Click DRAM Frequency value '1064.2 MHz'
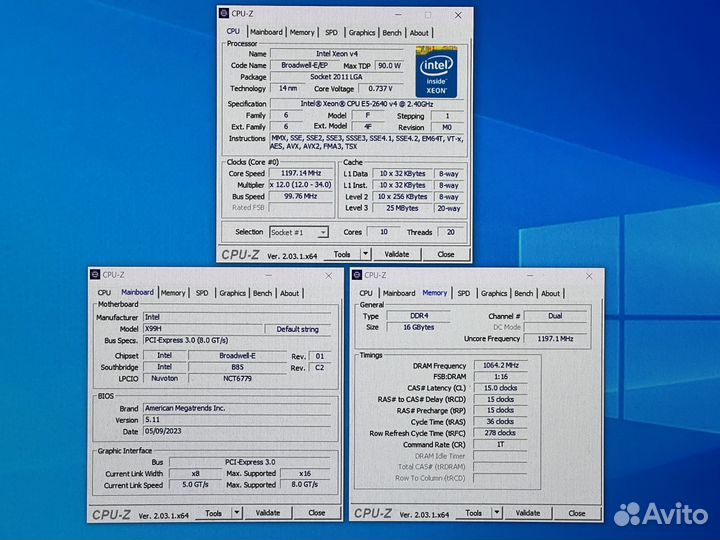 coord(501,366)
